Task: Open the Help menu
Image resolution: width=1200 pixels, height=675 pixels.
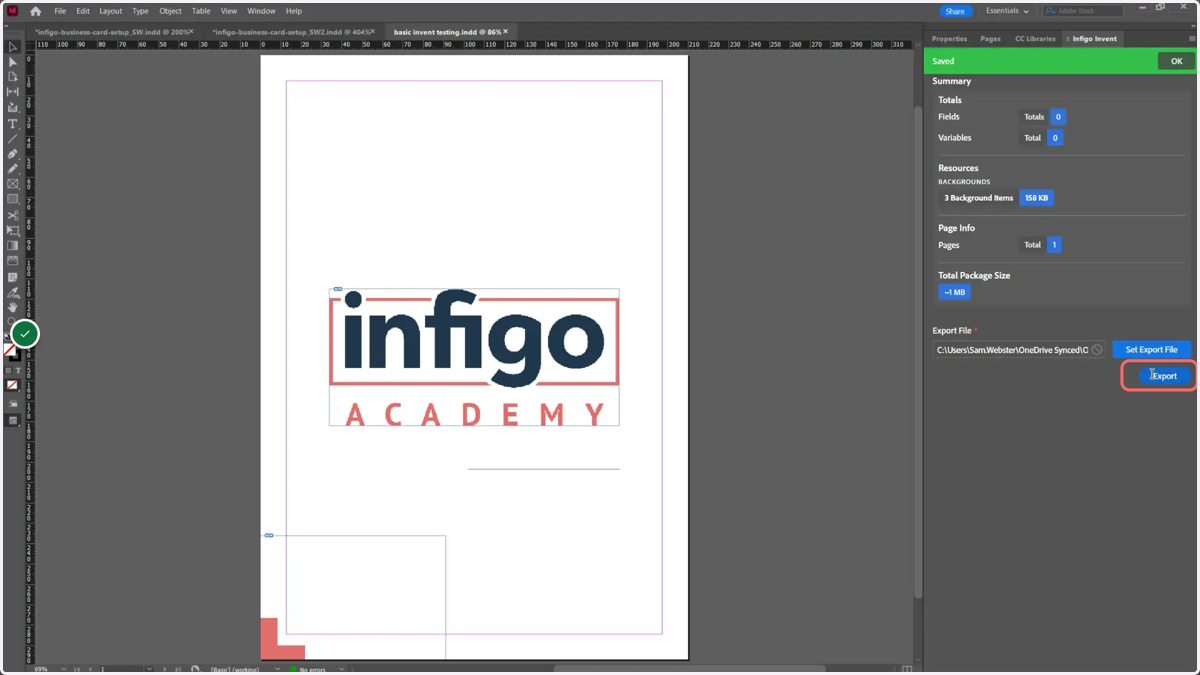Action: (293, 11)
